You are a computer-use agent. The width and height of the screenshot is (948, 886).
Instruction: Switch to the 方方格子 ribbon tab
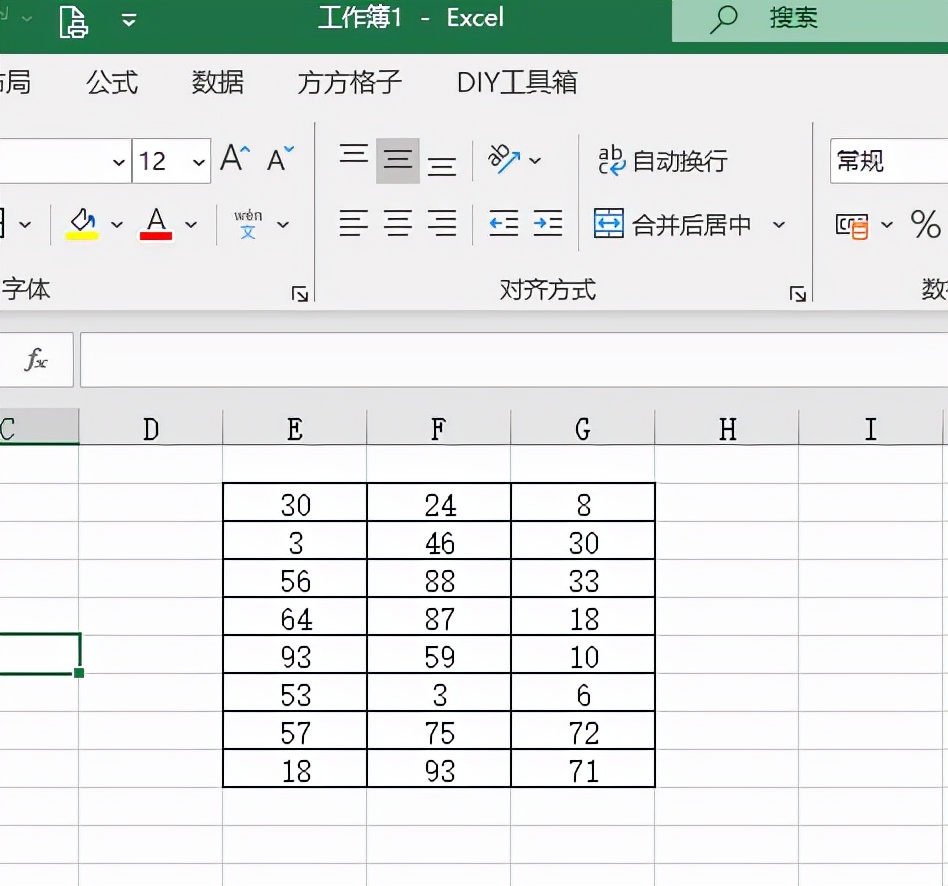pos(347,83)
